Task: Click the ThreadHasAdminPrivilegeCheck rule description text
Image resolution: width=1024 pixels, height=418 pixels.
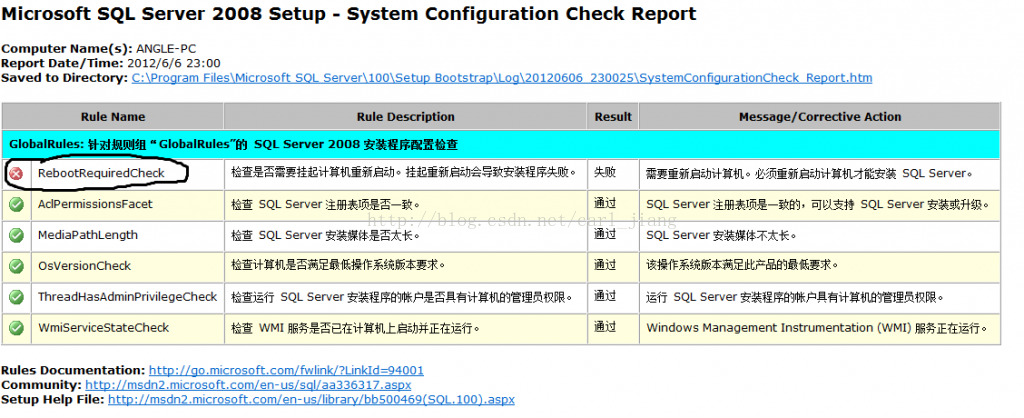Action: (x=403, y=297)
